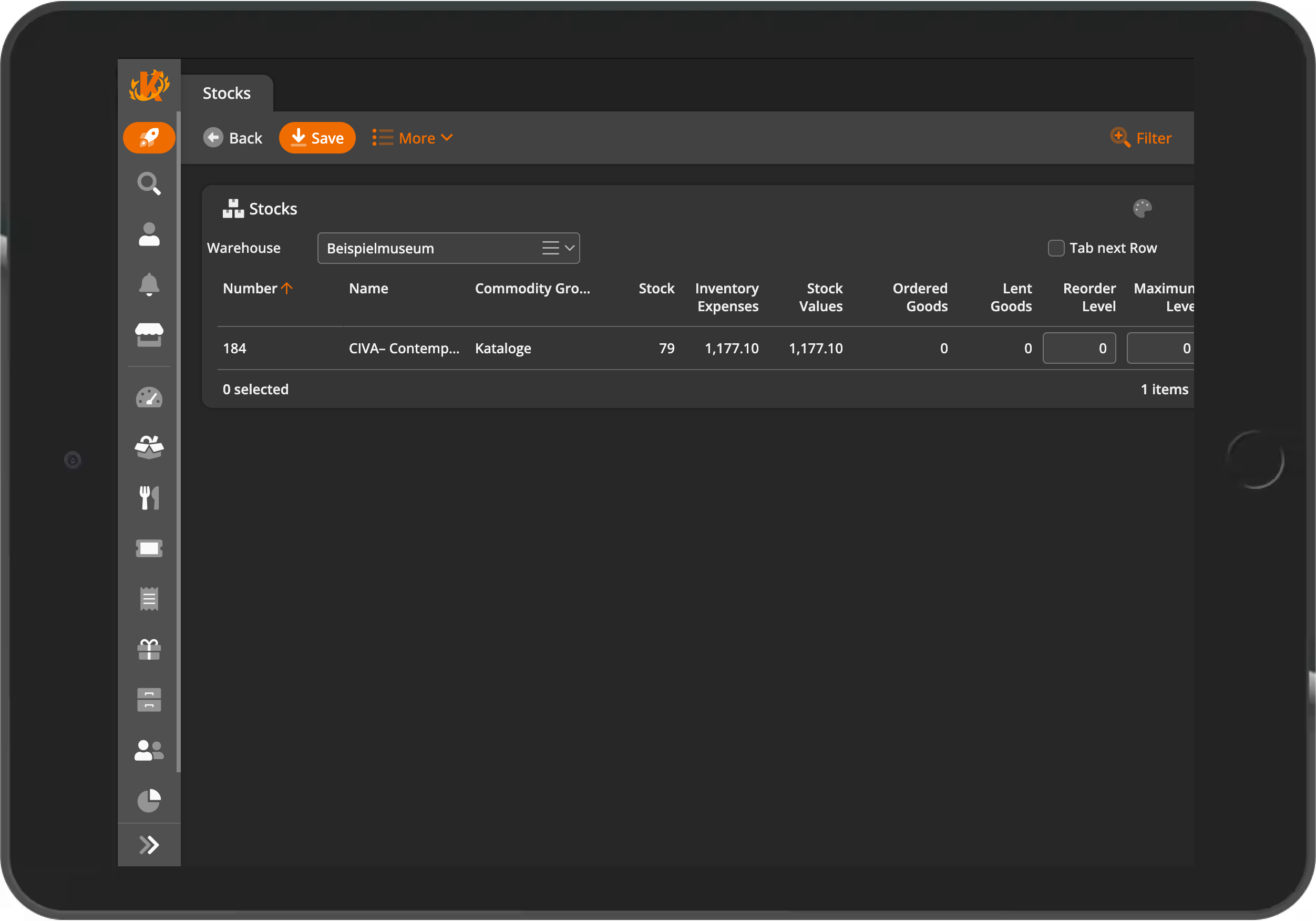Viewport: 1316px width, 921px height.
Task: Click the stock value 79 cell
Action: pos(666,348)
